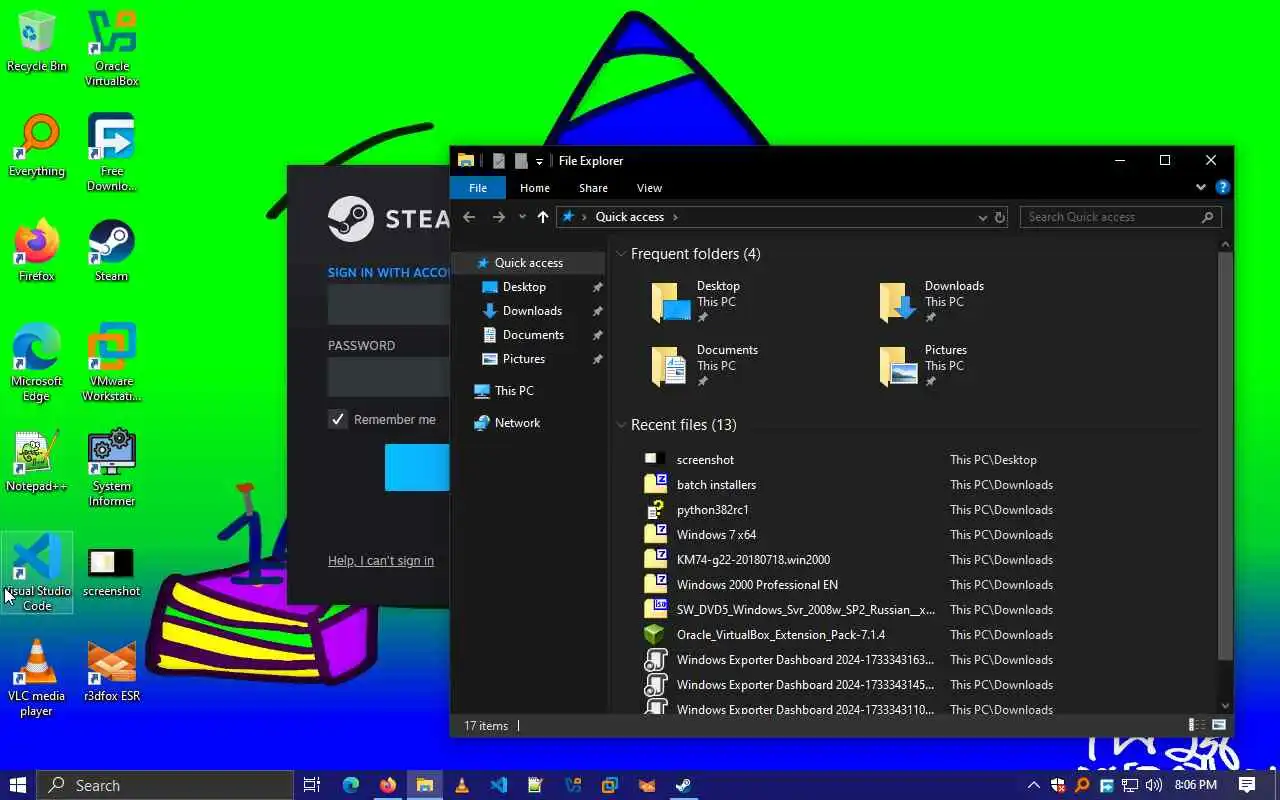The height and width of the screenshot is (800, 1280).
Task: Click the taskbar Search box
Action: pos(166,785)
